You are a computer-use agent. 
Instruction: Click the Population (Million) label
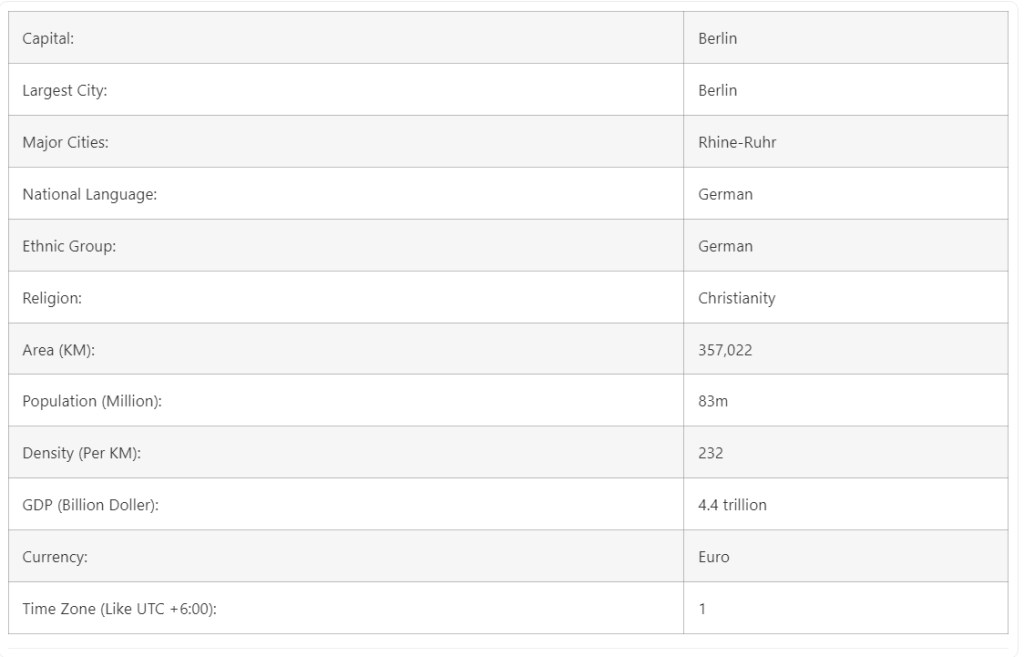pos(92,401)
